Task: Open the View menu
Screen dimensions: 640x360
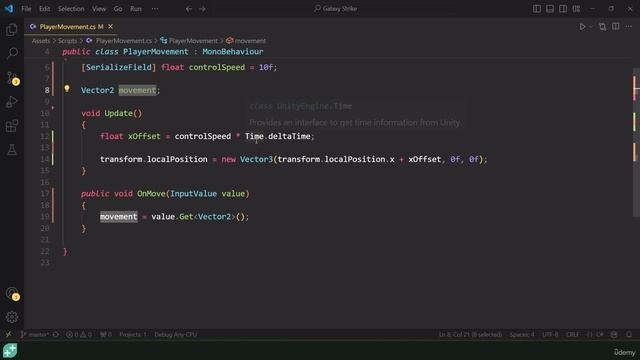Action: pos(99,9)
